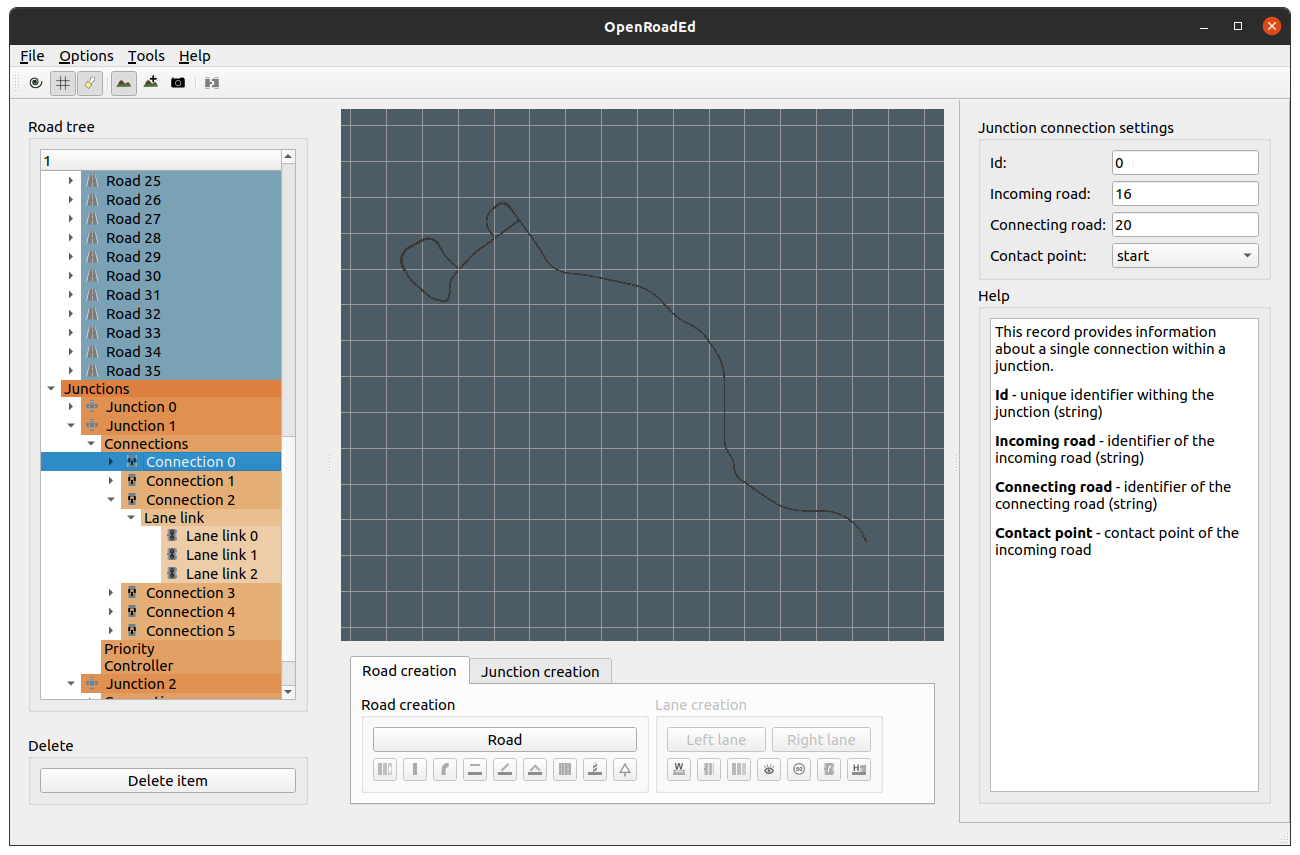1300x855 pixels.
Task: Click the connection icon beside Connection 3
Action: (x=132, y=593)
